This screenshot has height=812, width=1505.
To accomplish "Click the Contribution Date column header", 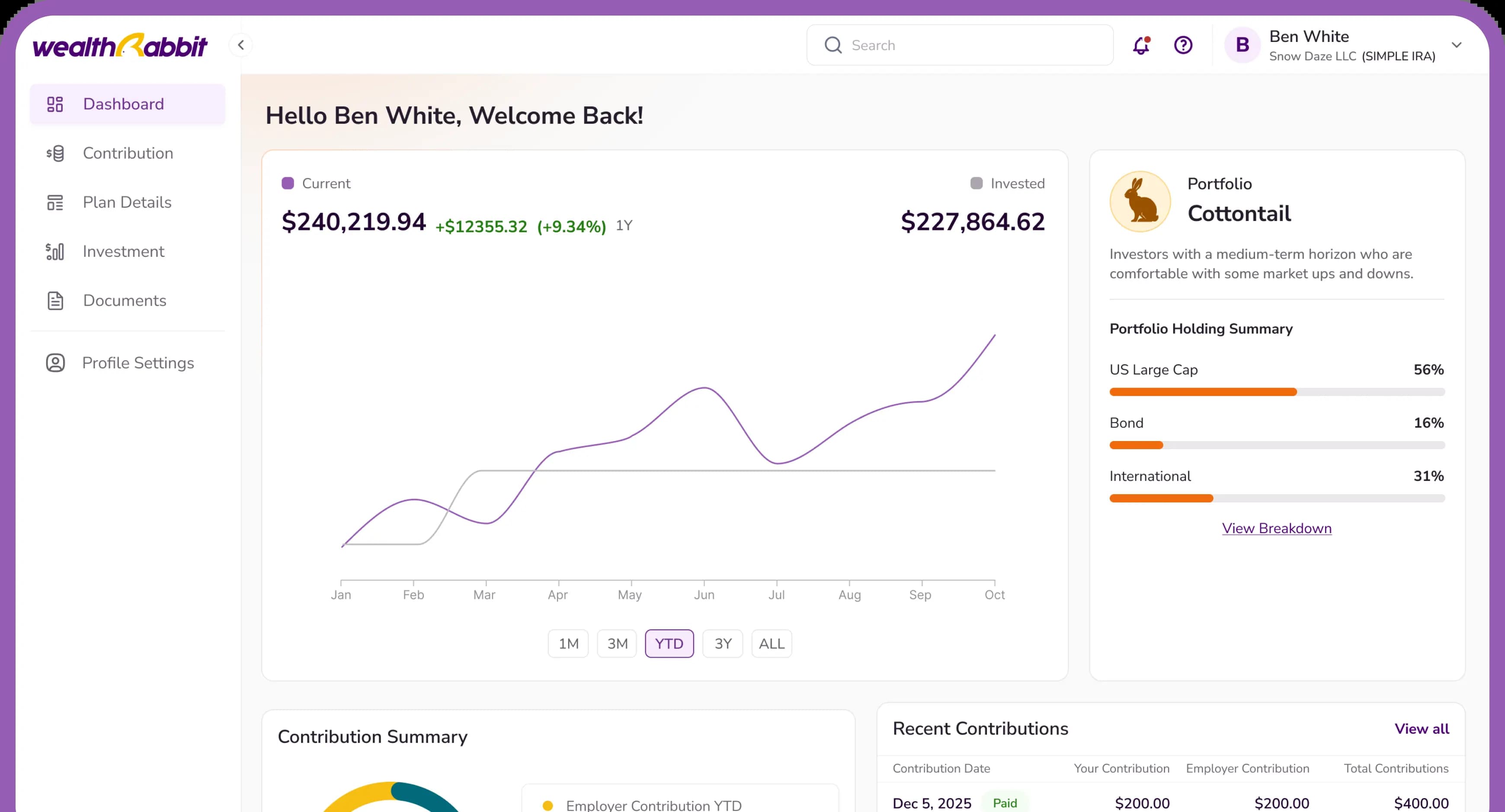I will click(941, 768).
